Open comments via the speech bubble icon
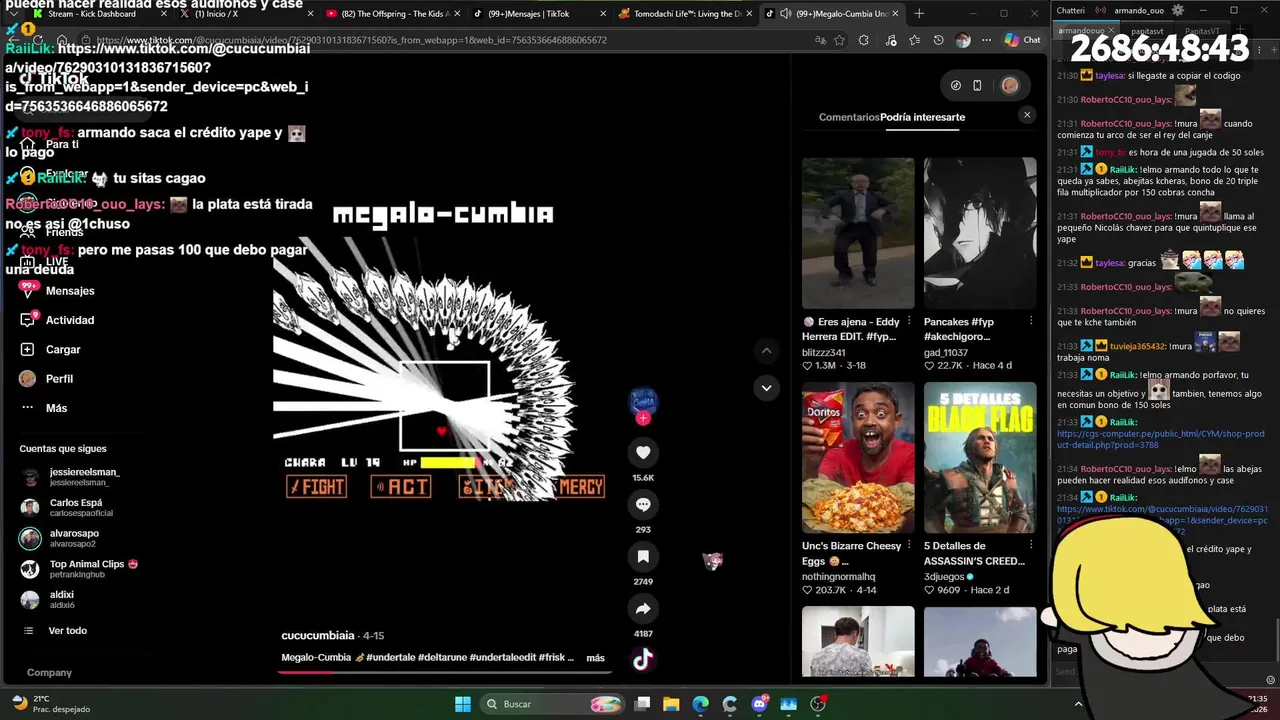This screenshot has height=720, width=1280. (643, 505)
